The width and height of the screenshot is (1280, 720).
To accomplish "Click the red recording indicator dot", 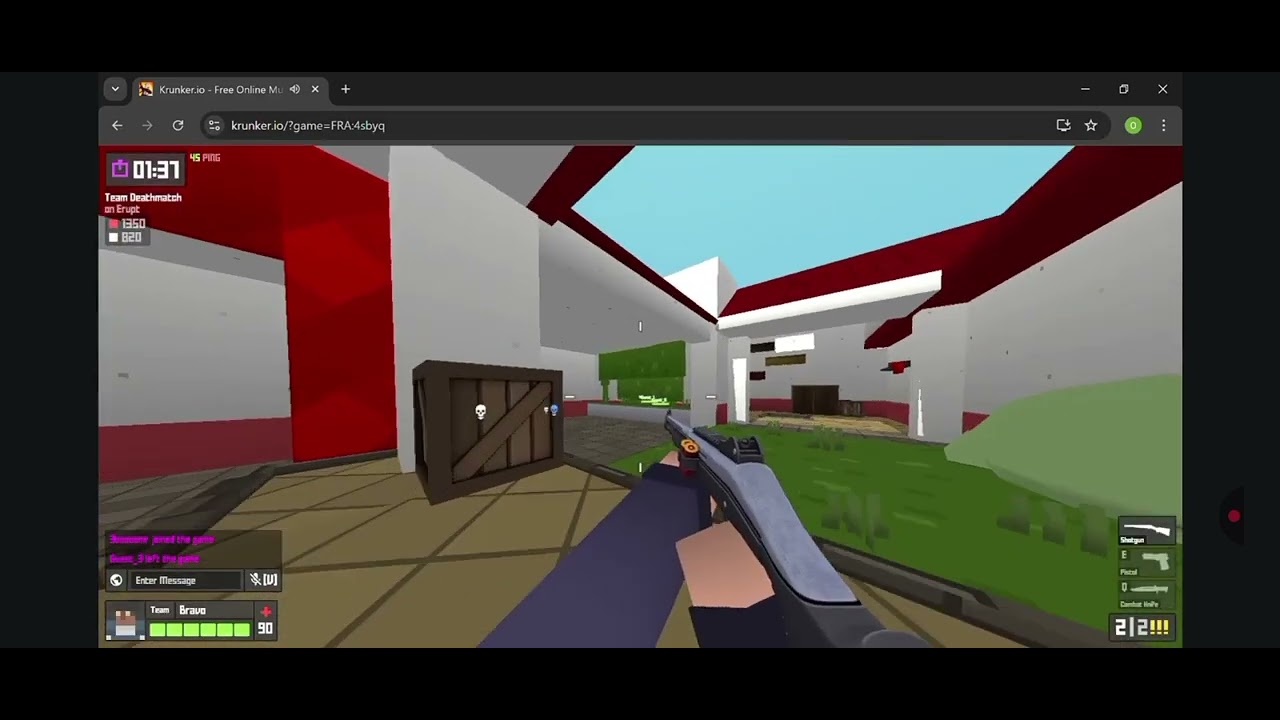I will point(1234,516).
